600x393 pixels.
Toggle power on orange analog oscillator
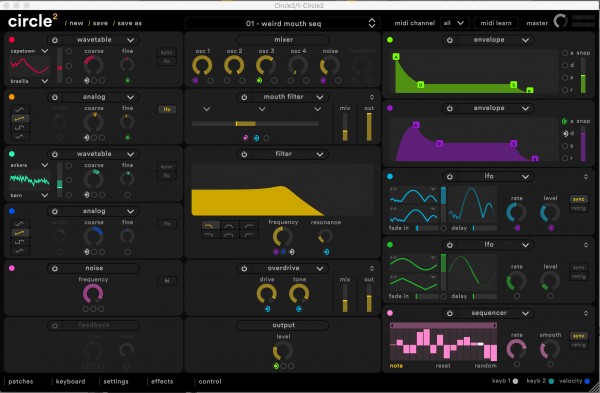[55, 97]
